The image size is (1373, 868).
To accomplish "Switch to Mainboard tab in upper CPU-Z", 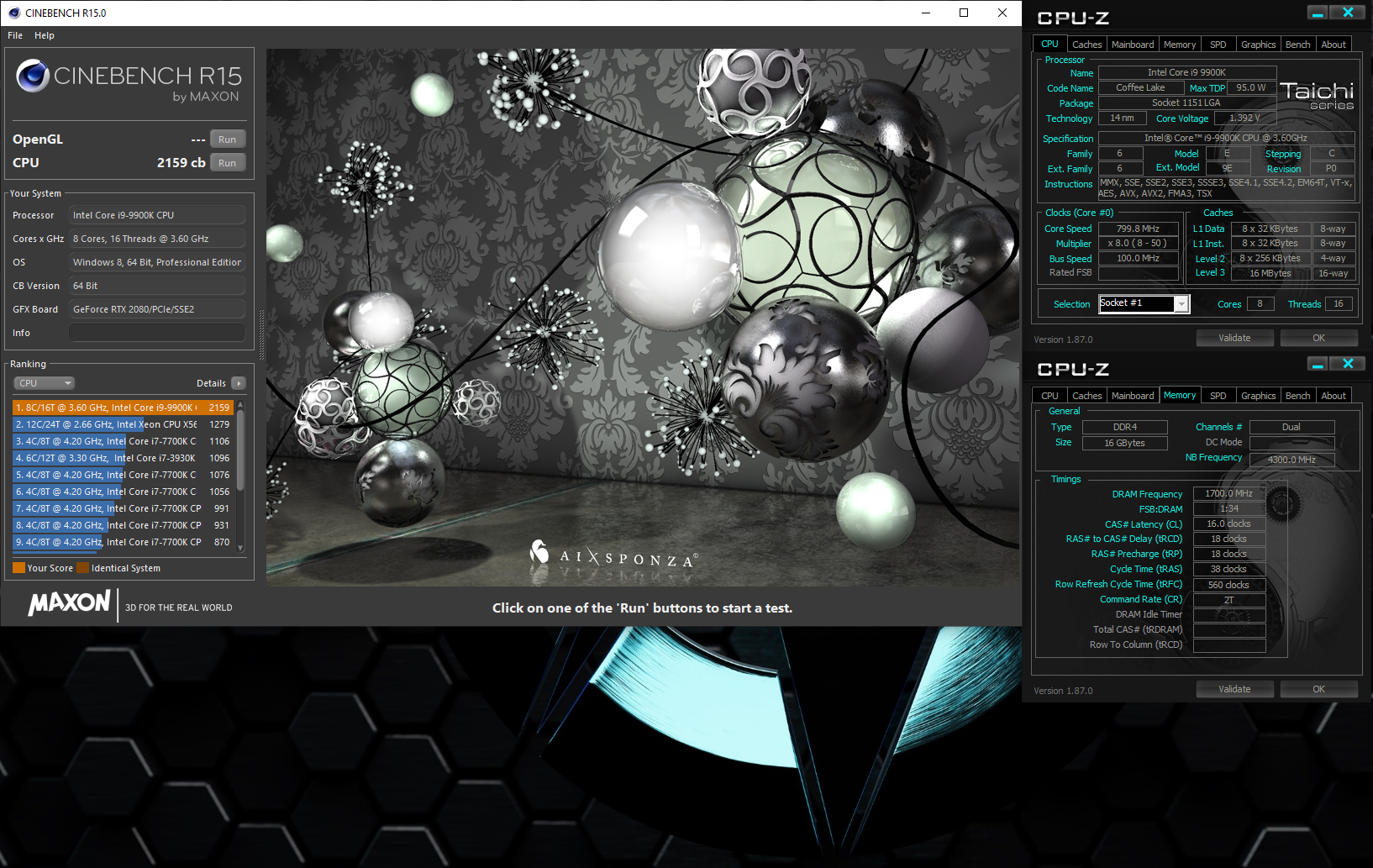I will 1133,45.
